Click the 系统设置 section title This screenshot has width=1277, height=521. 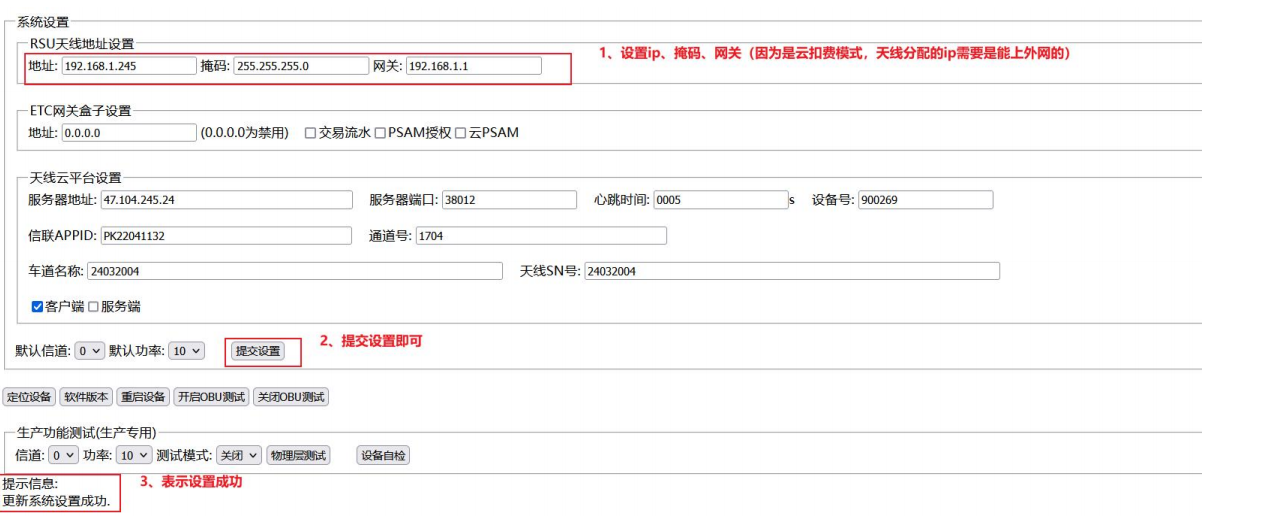[43, 22]
